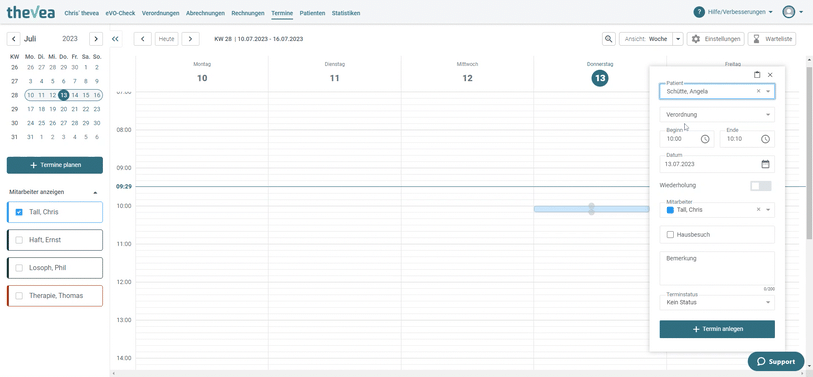Viewport: 813px width, 377px height.
Task: Check the Hausbesuch checkbox
Action: coord(670,235)
